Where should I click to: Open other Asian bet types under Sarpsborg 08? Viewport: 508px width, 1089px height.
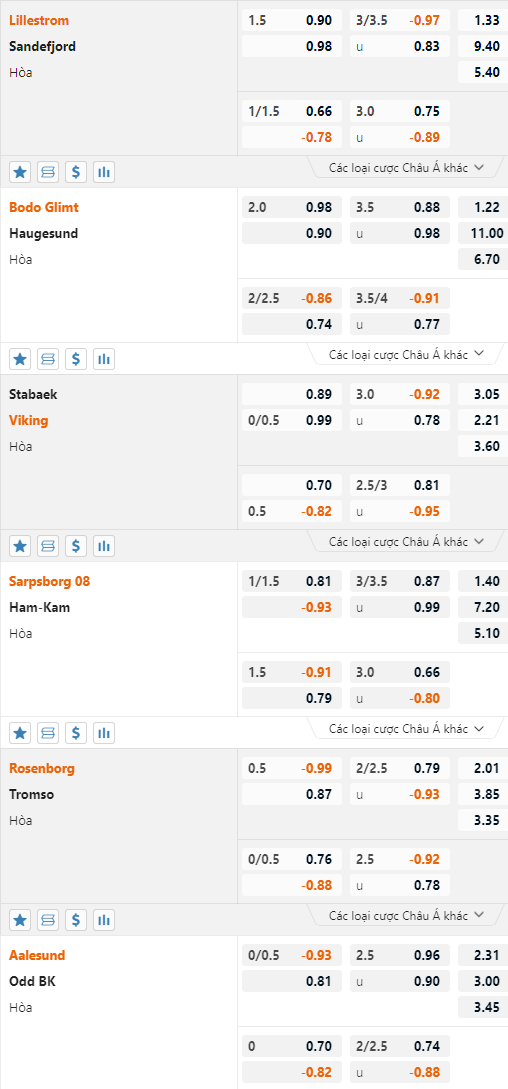pyautogui.click(x=407, y=728)
